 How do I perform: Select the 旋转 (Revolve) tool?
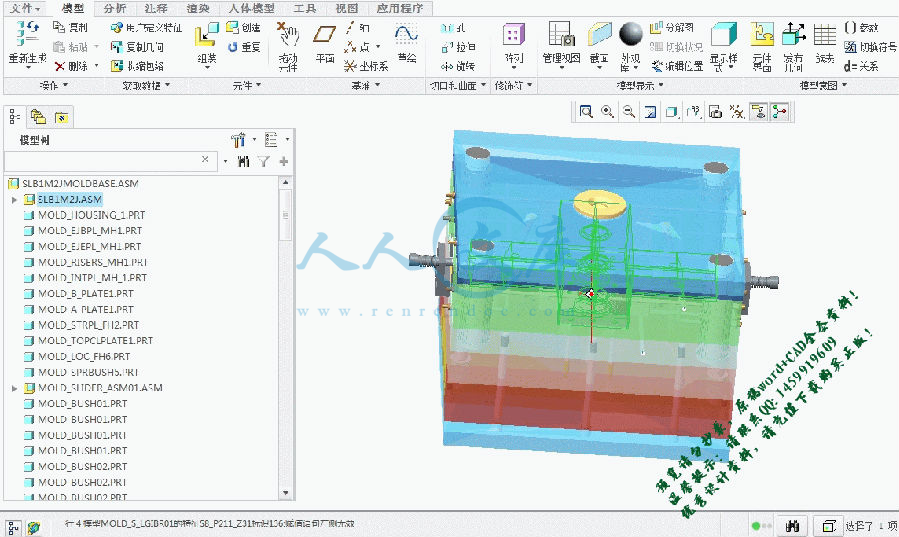[458, 66]
